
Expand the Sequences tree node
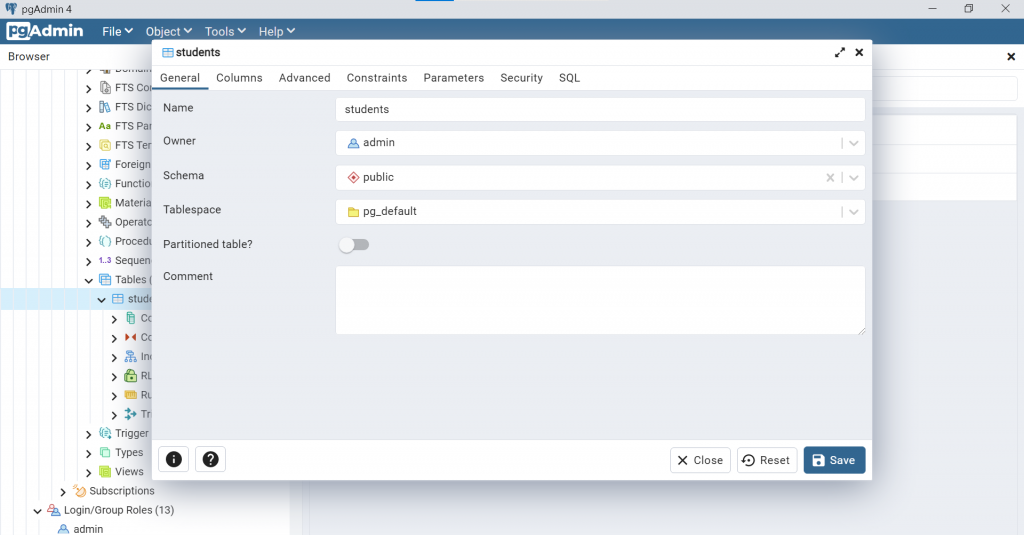(x=89, y=261)
